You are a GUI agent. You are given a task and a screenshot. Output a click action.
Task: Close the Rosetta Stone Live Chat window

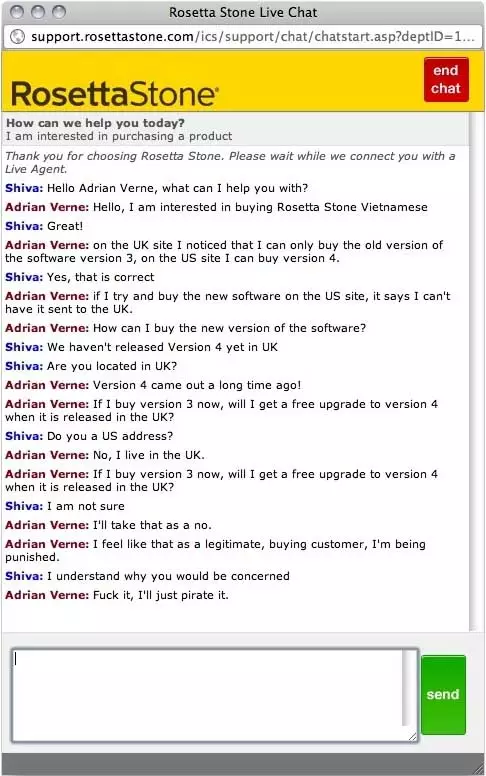tap(17, 12)
